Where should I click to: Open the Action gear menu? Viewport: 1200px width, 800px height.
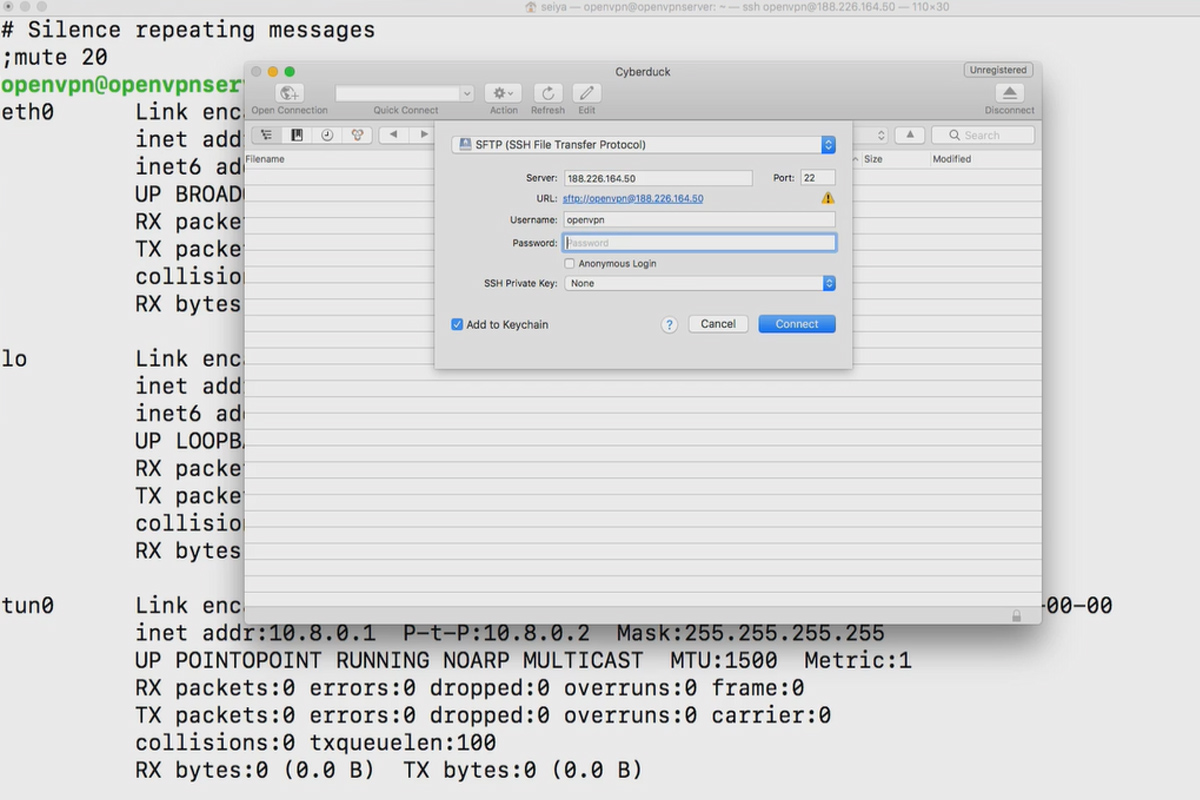(x=503, y=93)
